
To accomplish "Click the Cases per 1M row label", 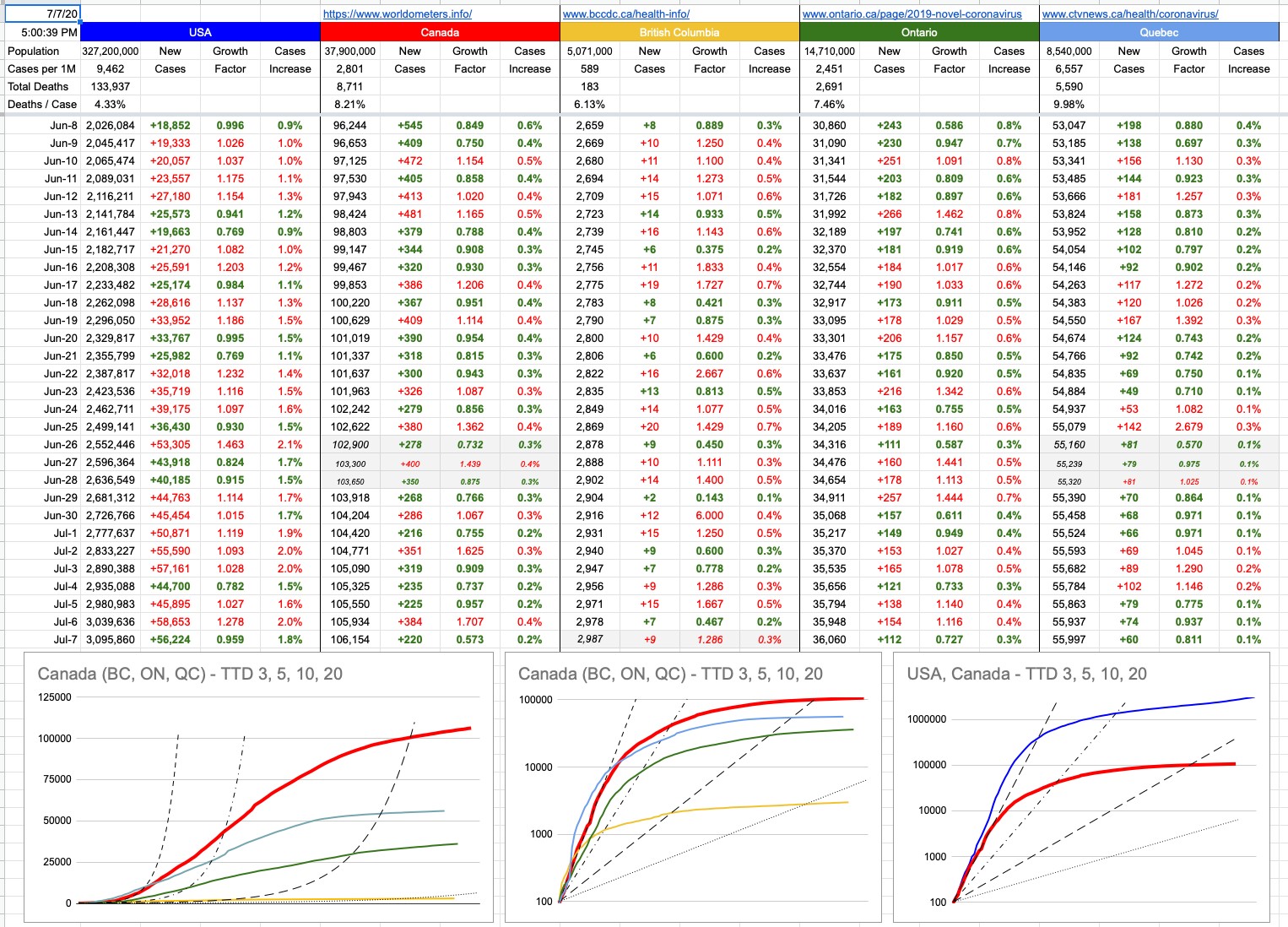I will (43, 68).
